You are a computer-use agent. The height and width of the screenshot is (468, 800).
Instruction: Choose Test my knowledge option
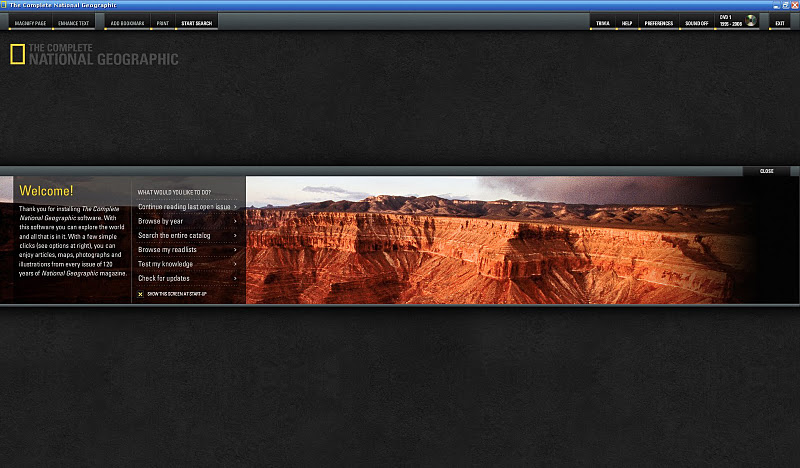164,264
